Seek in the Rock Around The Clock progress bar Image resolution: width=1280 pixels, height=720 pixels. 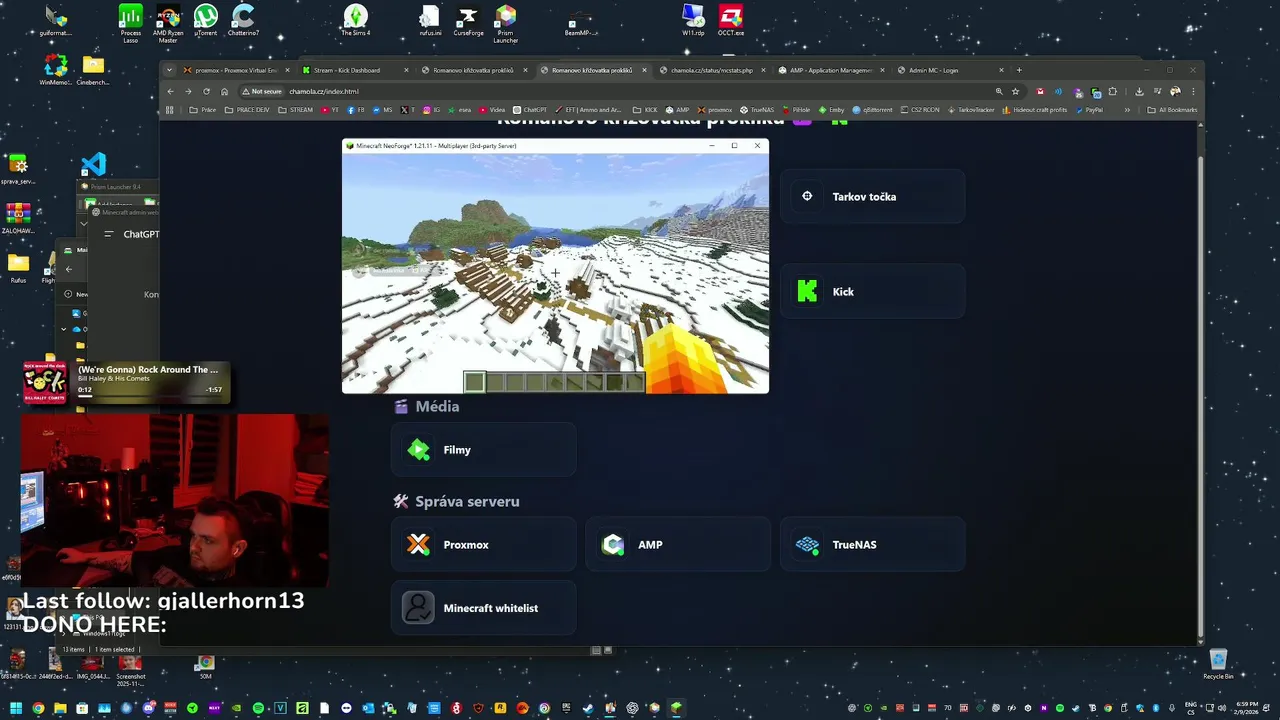point(150,395)
